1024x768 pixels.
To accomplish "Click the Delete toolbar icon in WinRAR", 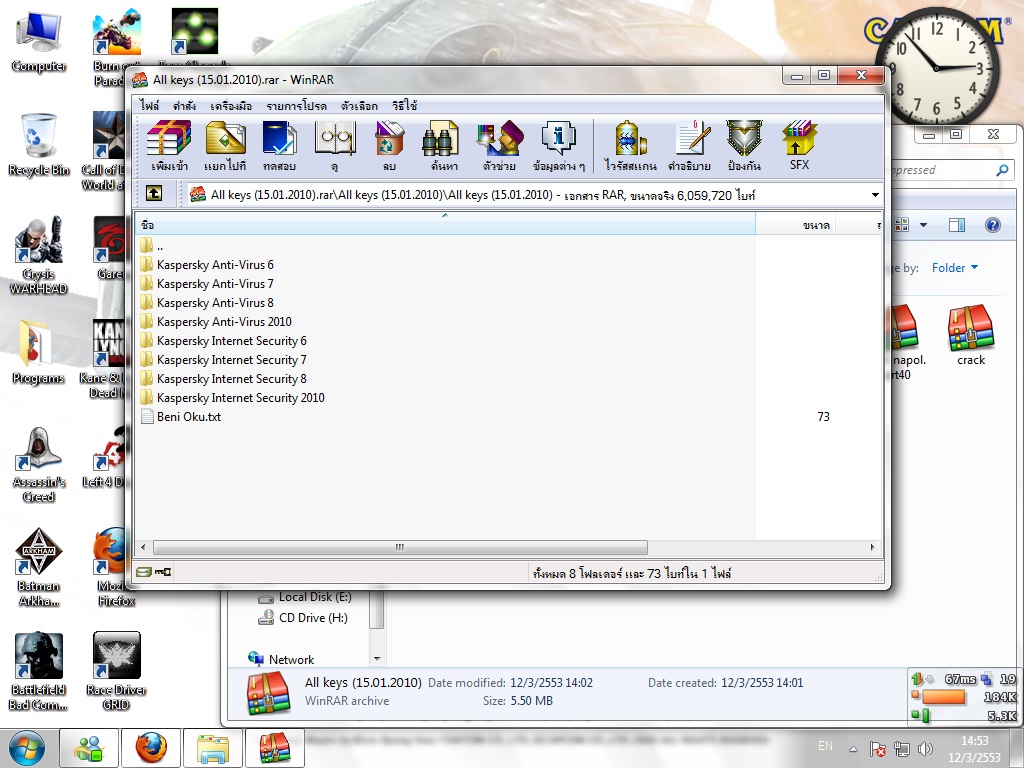I will click(389, 146).
